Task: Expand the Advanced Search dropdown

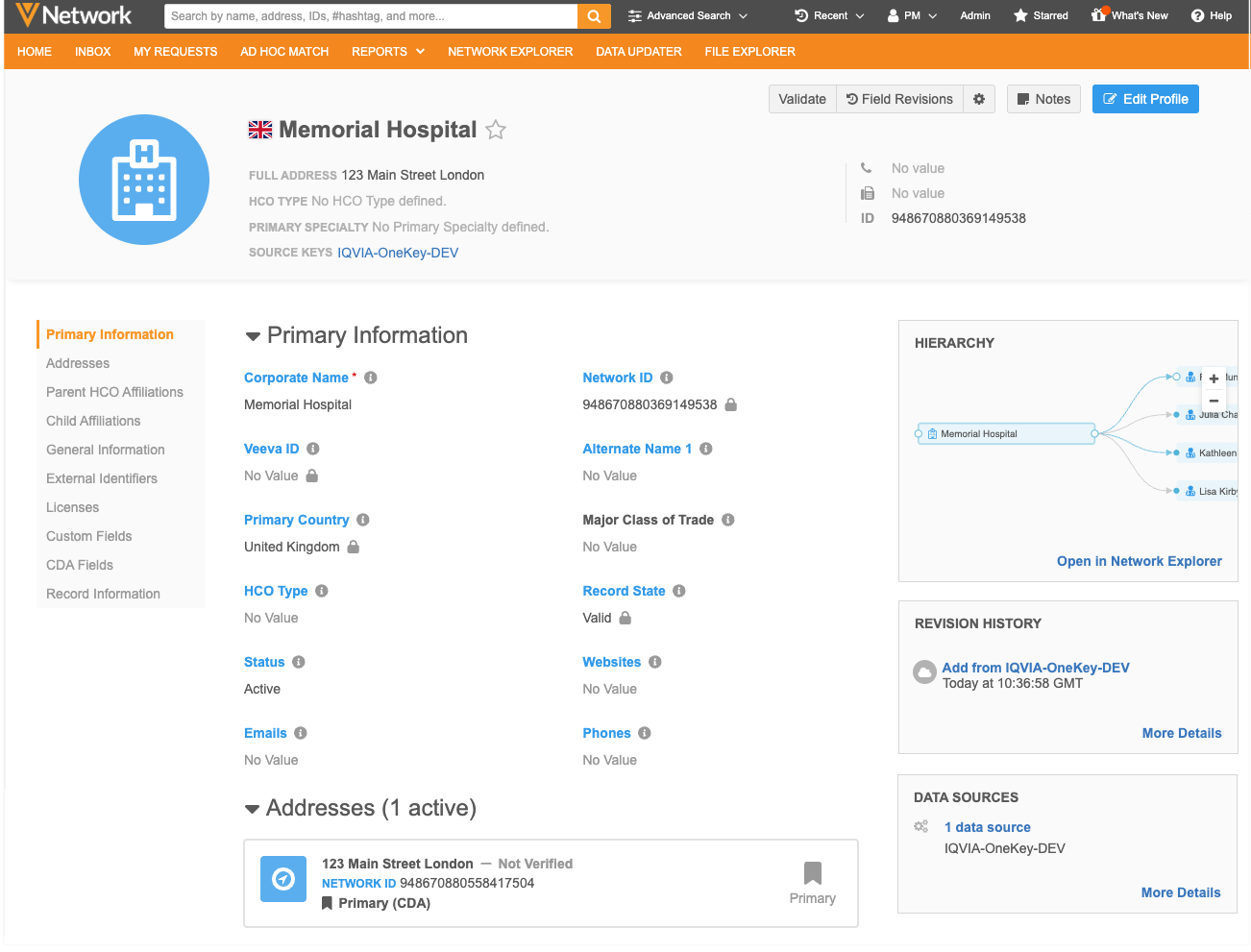Action: (688, 16)
